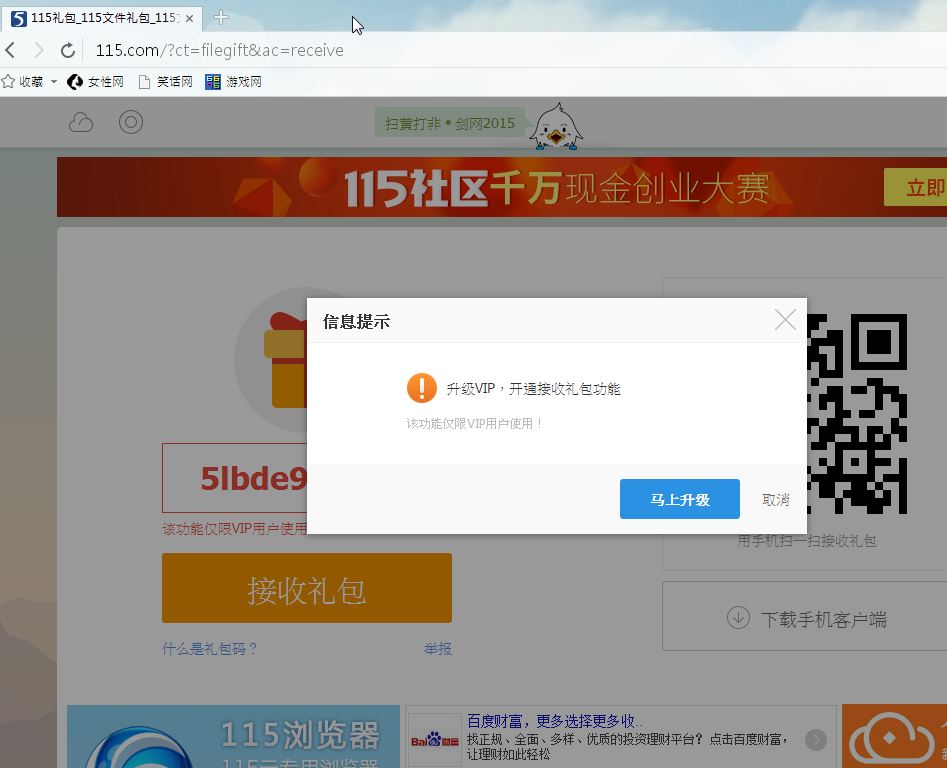This screenshot has height=768, width=947.
Task: Click the 下载手机客户端 button
Action: (x=804, y=616)
